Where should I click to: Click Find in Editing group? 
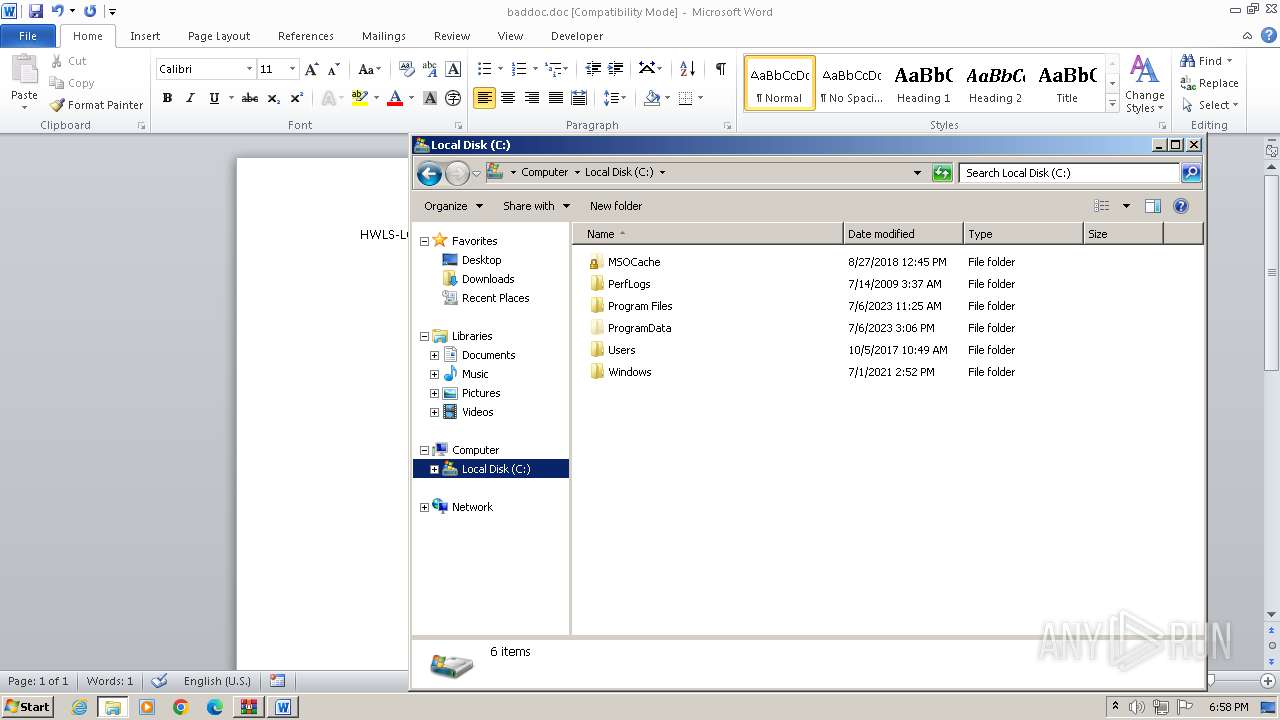(x=1206, y=61)
